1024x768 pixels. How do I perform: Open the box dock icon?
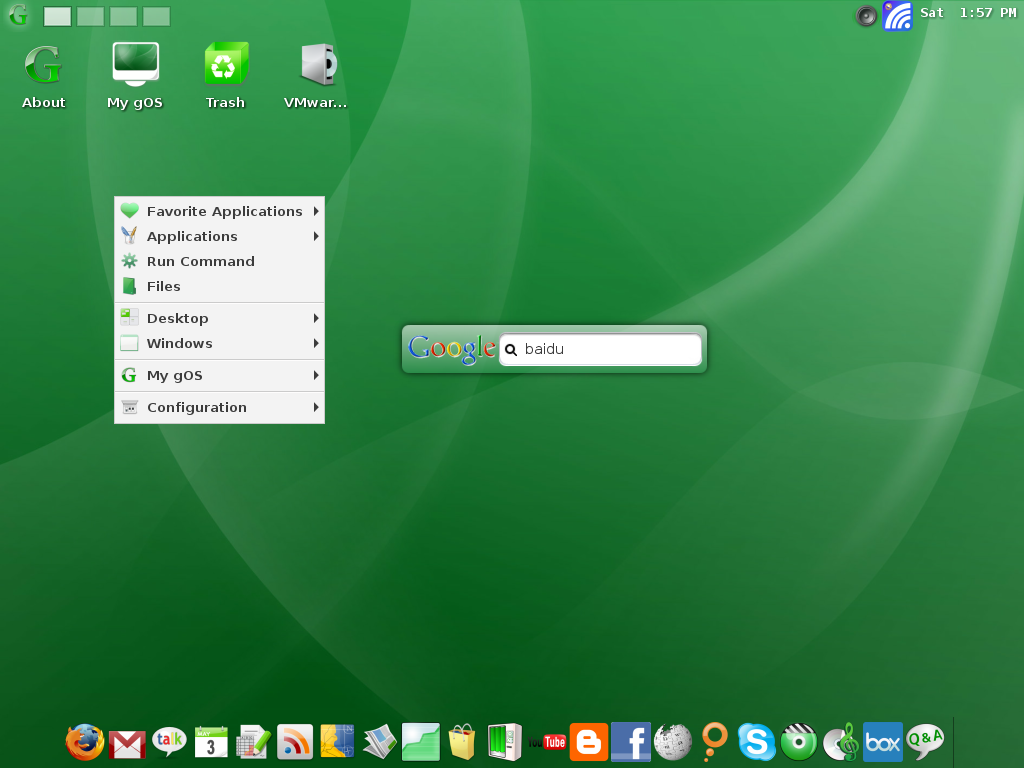coord(882,742)
